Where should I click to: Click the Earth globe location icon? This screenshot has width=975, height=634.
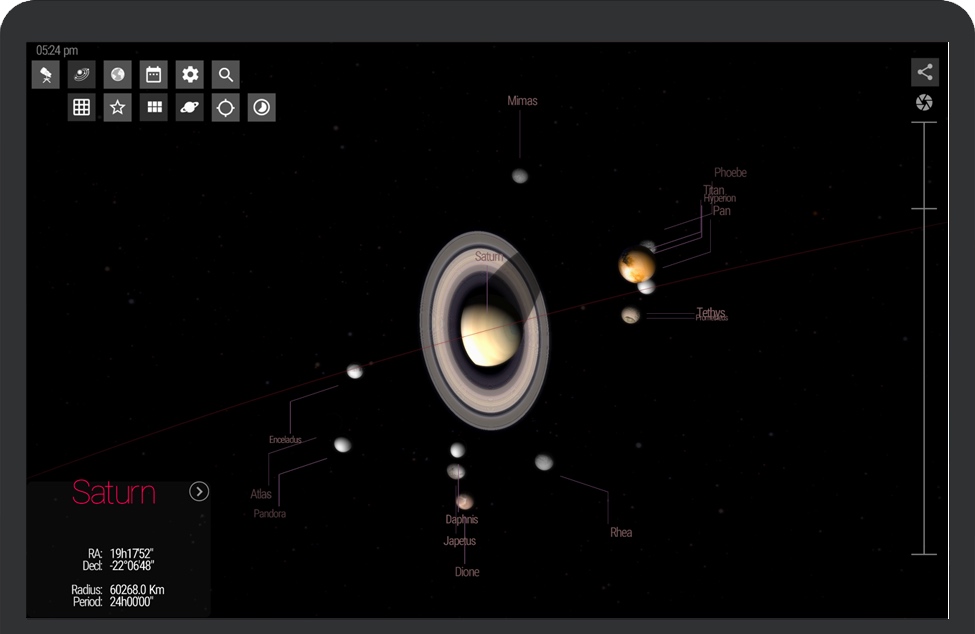point(118,75)
